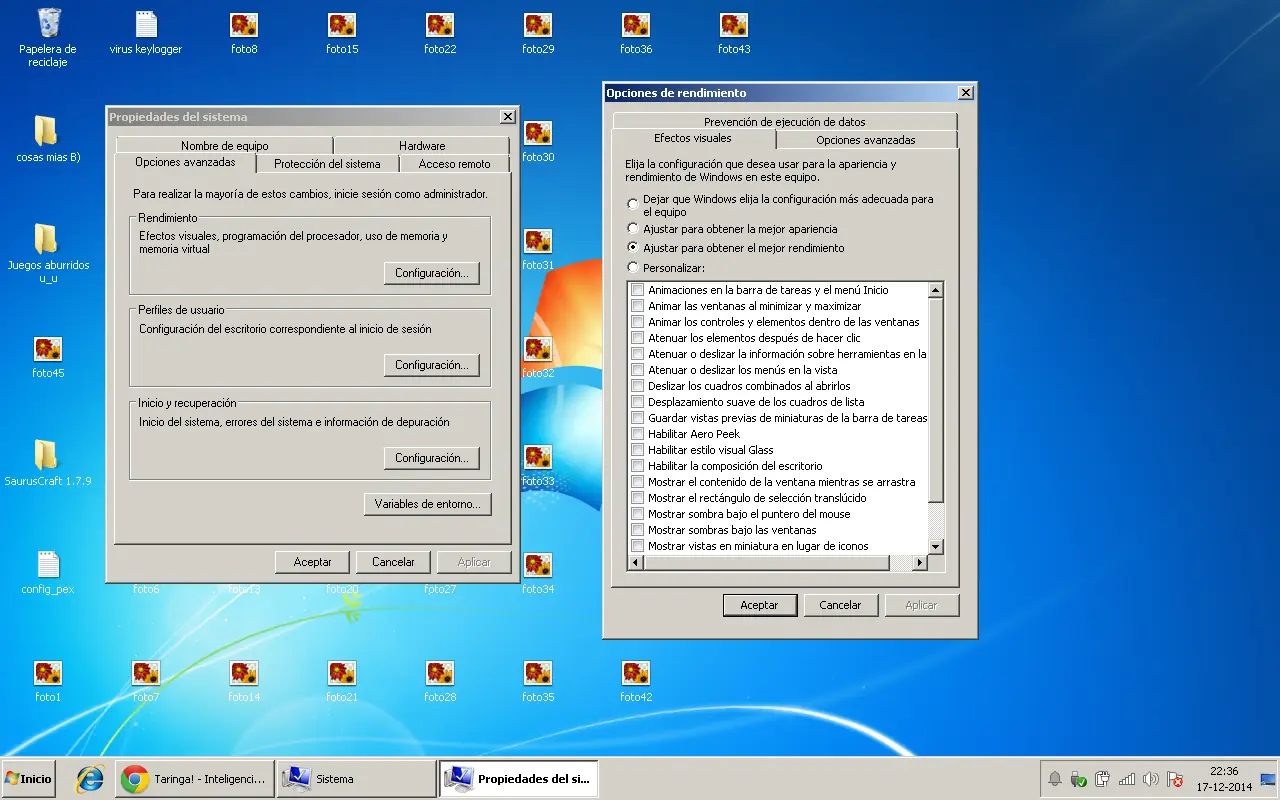Image resolution: width=1280 pixels, height=800 pixels.
Task: Select the foto8 desktop image icon
Action: (x=244, y=25)
